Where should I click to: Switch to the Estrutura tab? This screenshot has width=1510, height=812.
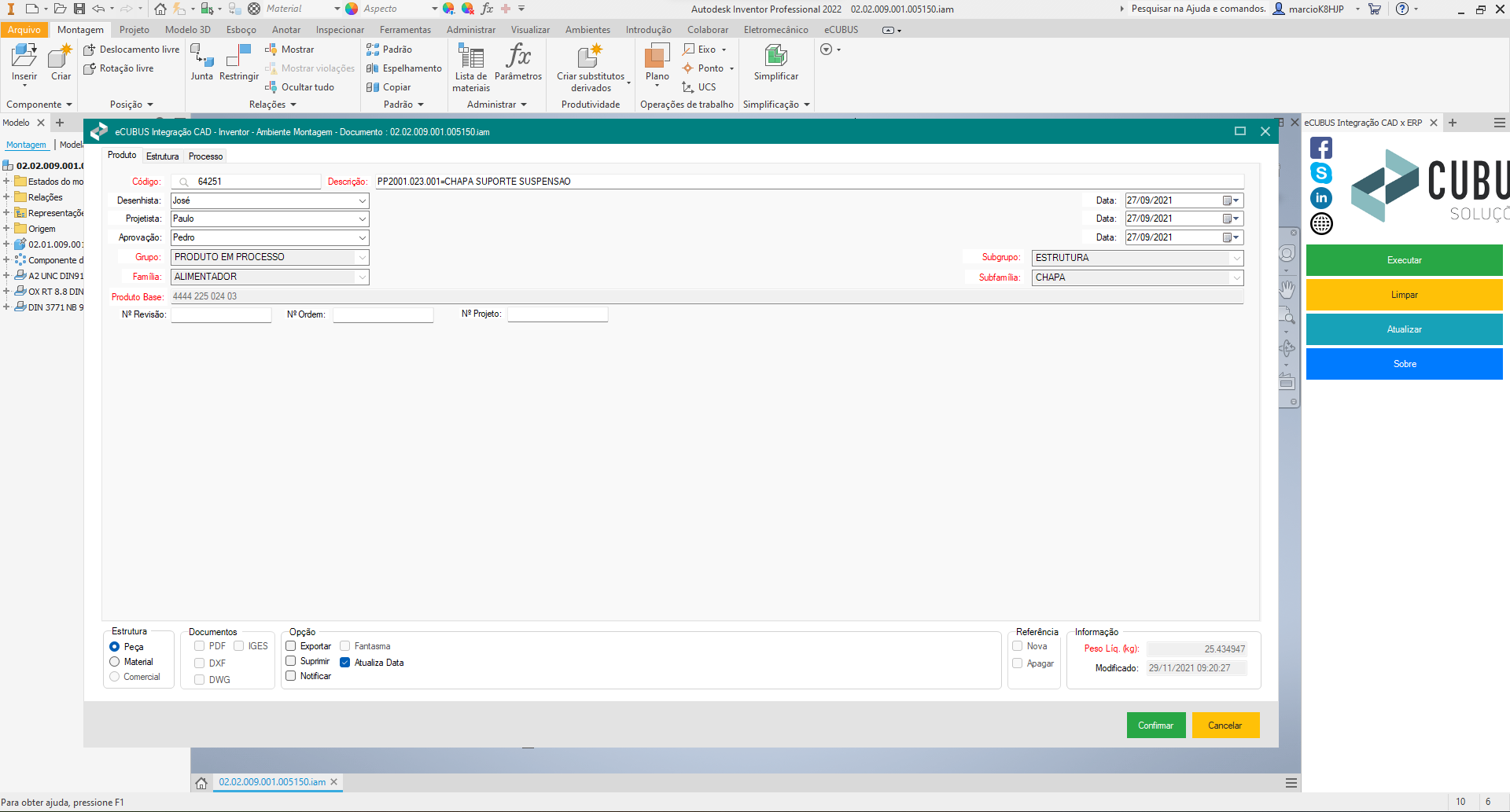tap(162, 156)
